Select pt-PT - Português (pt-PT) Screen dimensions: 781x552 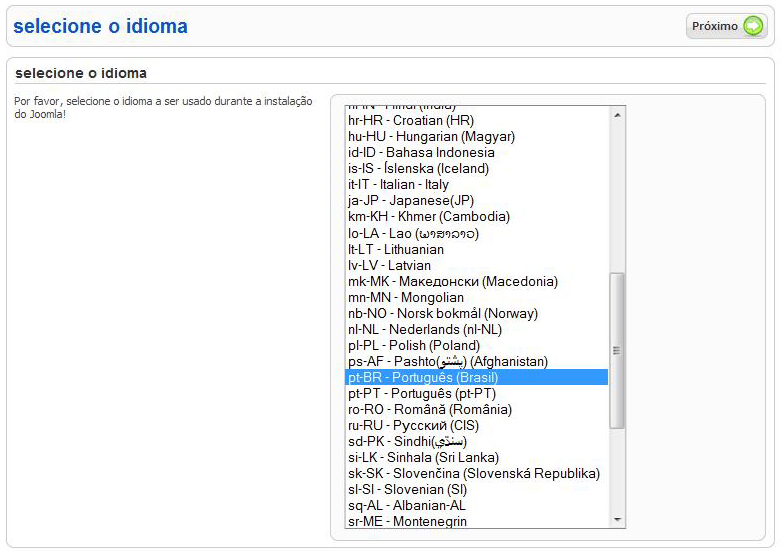click(x=476, y=394)
